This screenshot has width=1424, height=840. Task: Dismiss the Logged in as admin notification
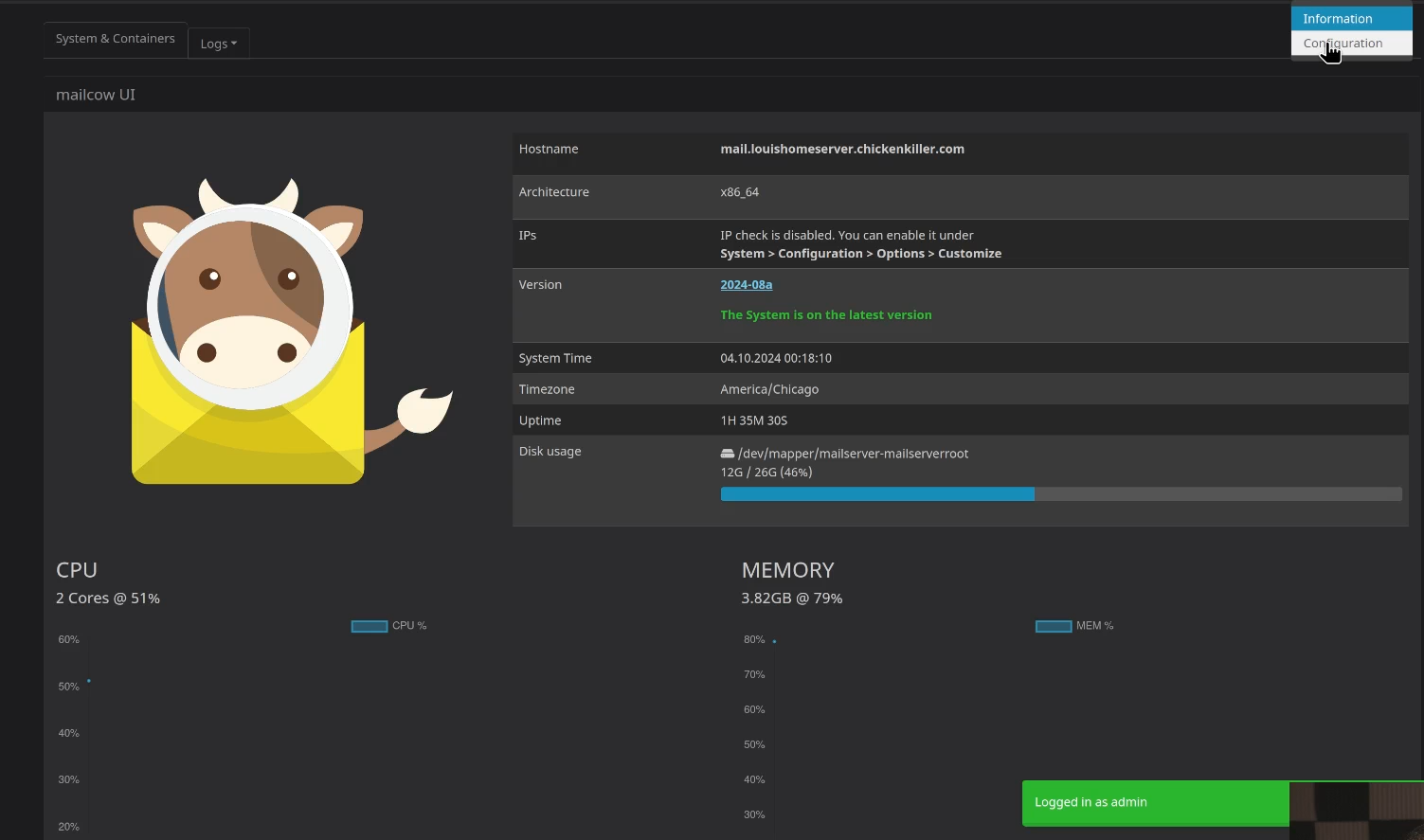pyautogui.click(x=1155, y=803)
